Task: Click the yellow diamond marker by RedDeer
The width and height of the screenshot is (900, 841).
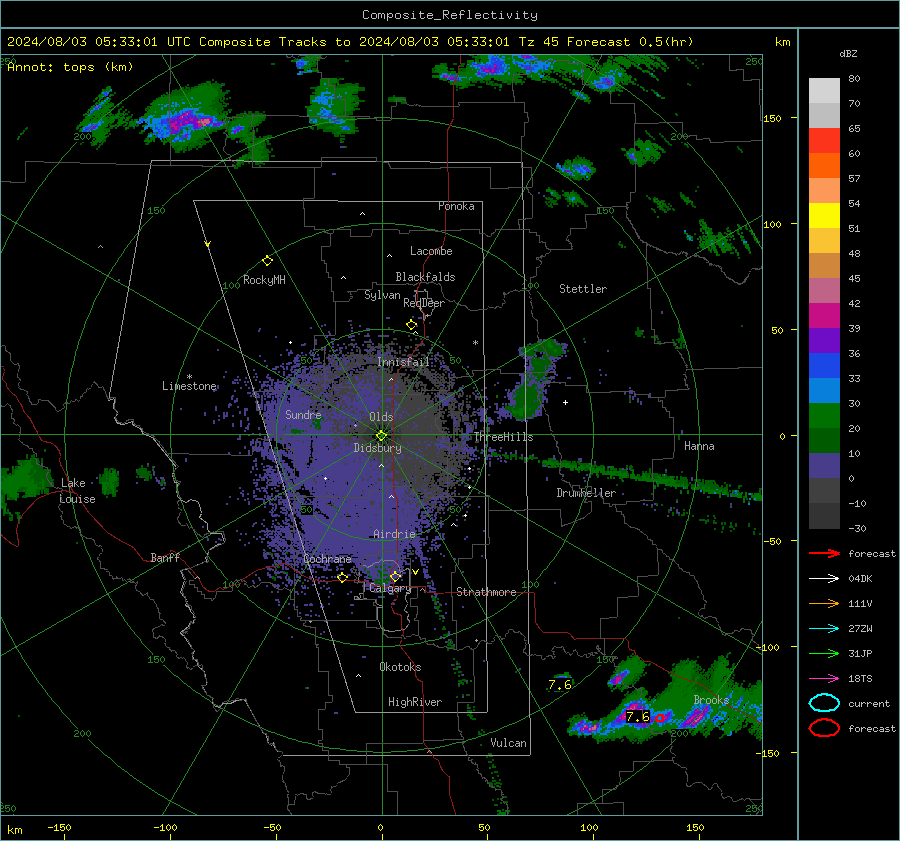Action: click(x=411, y=325)
